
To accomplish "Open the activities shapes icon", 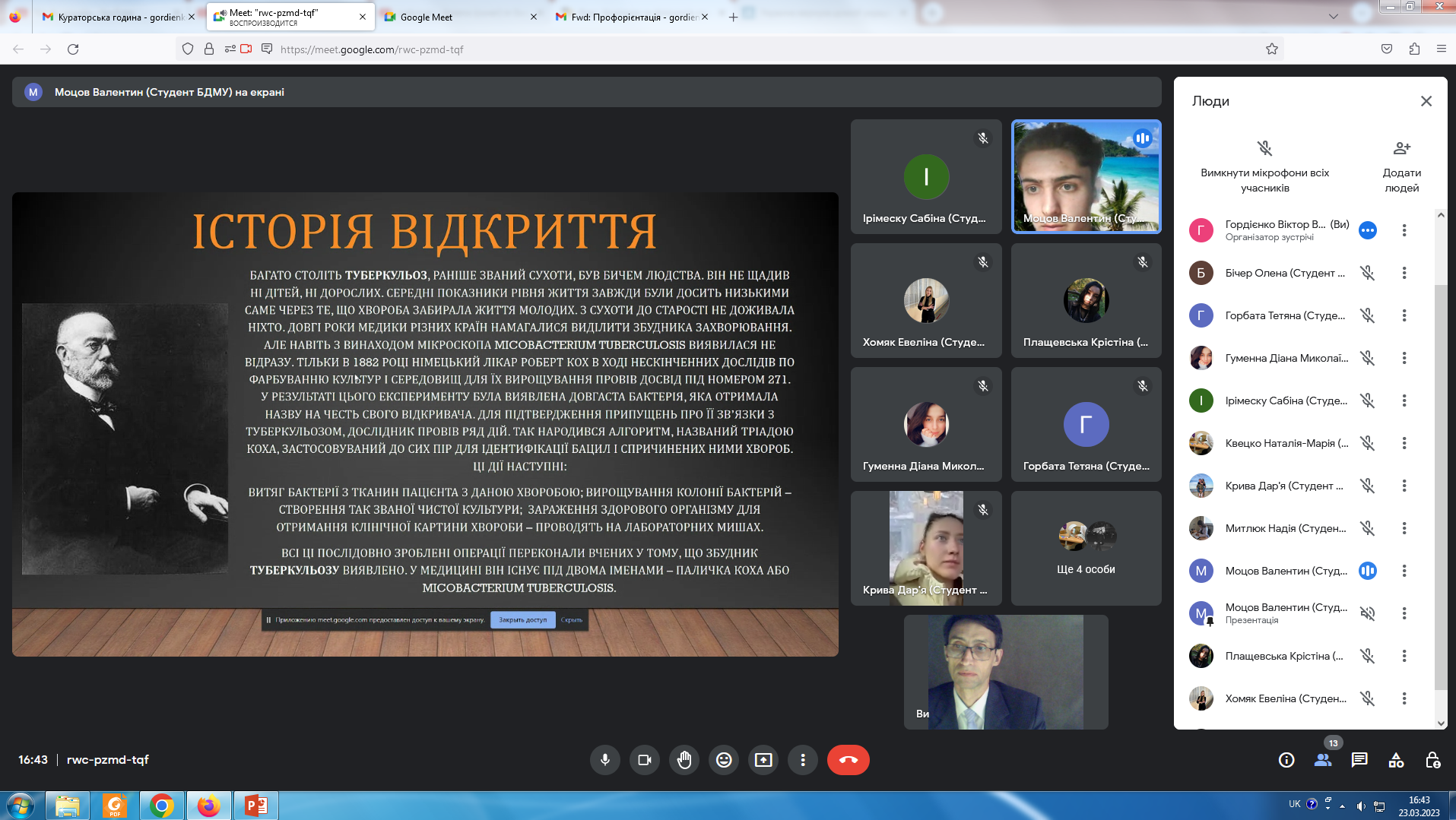I will [1396, 760].
